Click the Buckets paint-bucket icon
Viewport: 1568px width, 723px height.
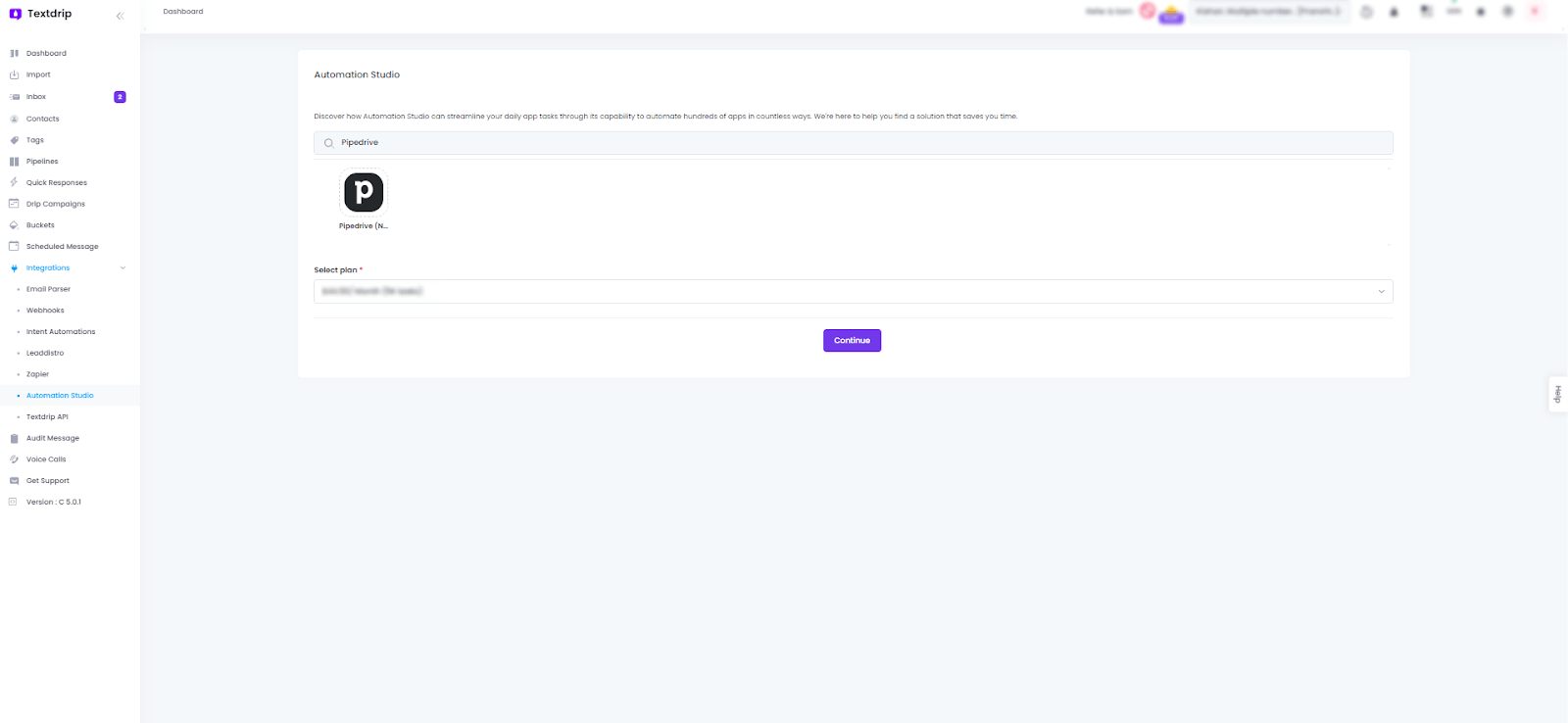pos(14,225)
